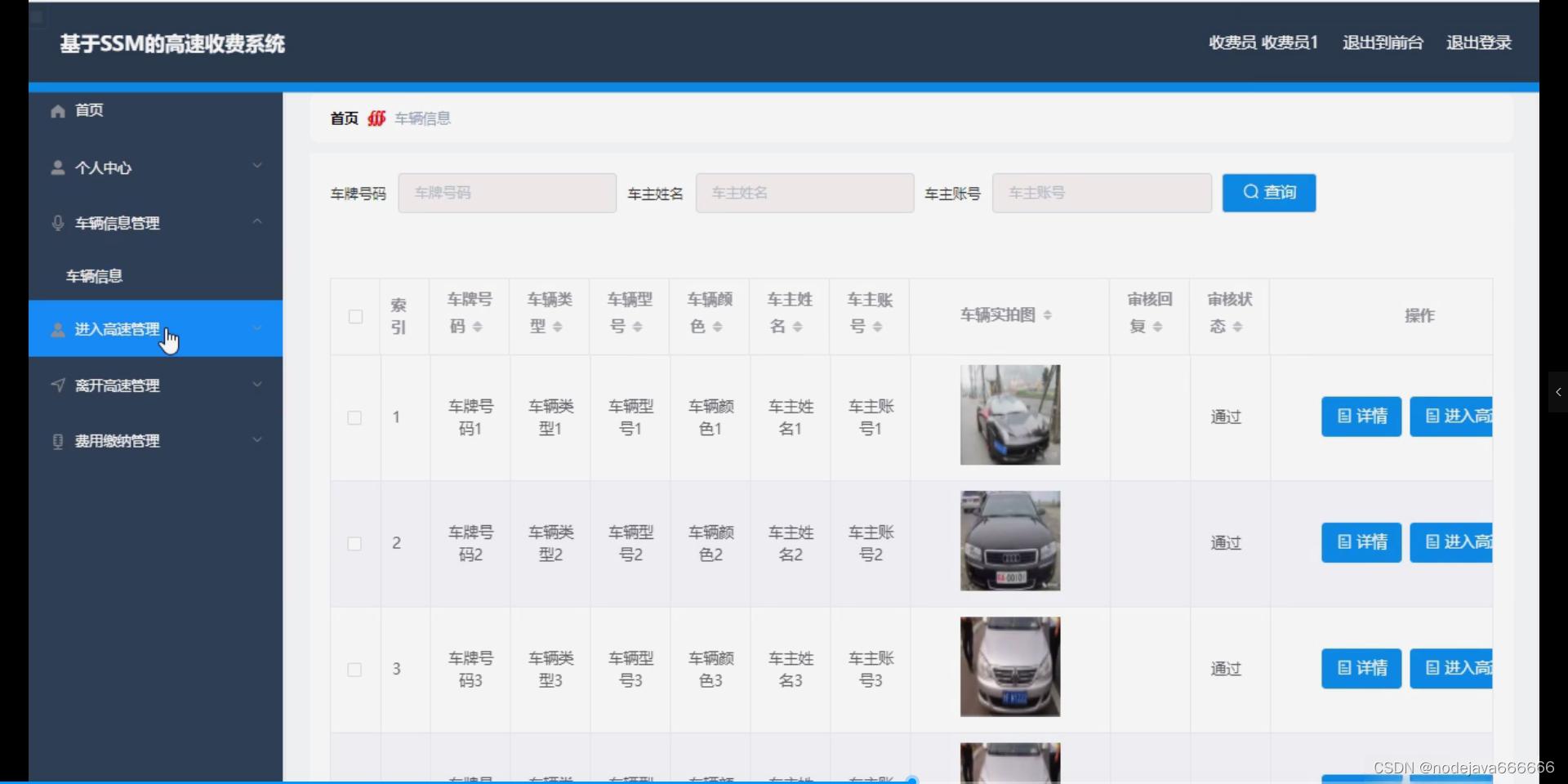Focus the 车牌号码 search input
Screen dimensions: 1568x784
click(x=507, y=193)
